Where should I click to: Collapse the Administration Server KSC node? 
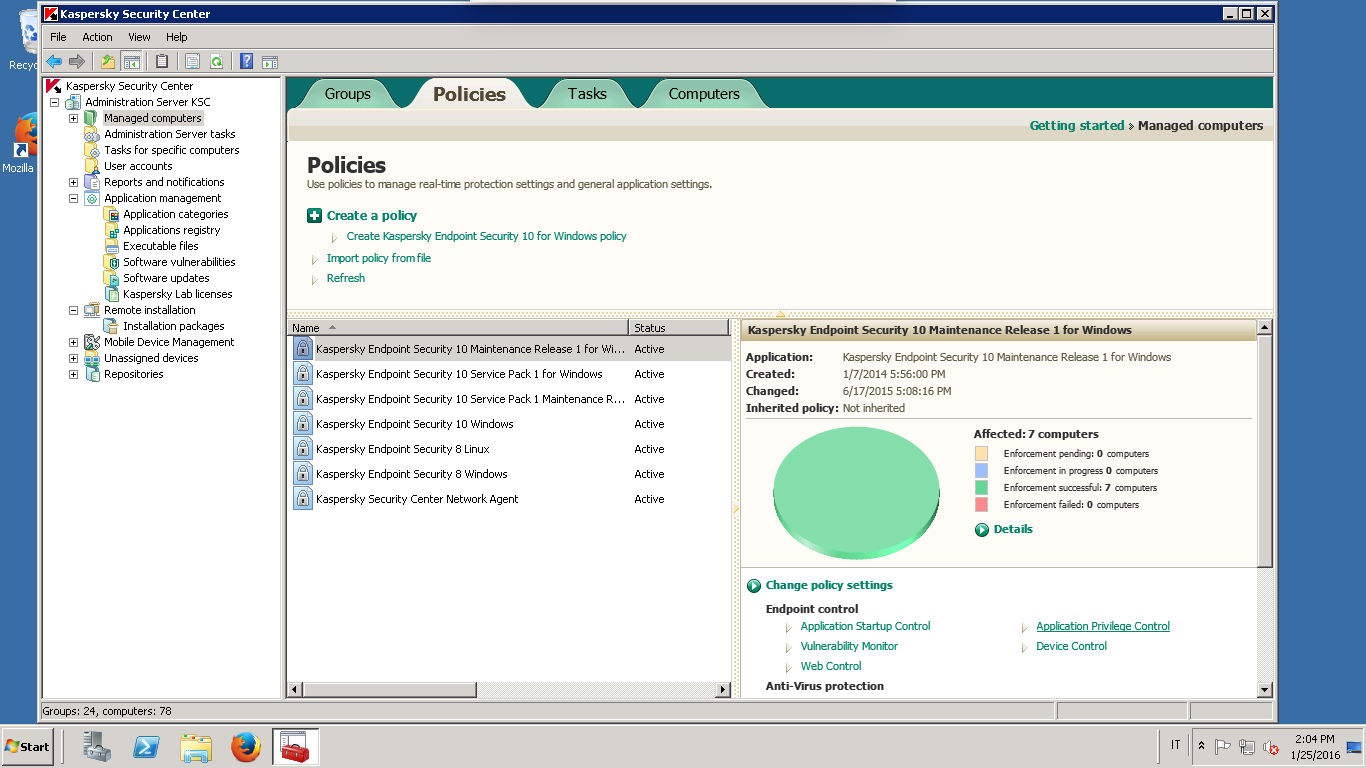point(54,102)
